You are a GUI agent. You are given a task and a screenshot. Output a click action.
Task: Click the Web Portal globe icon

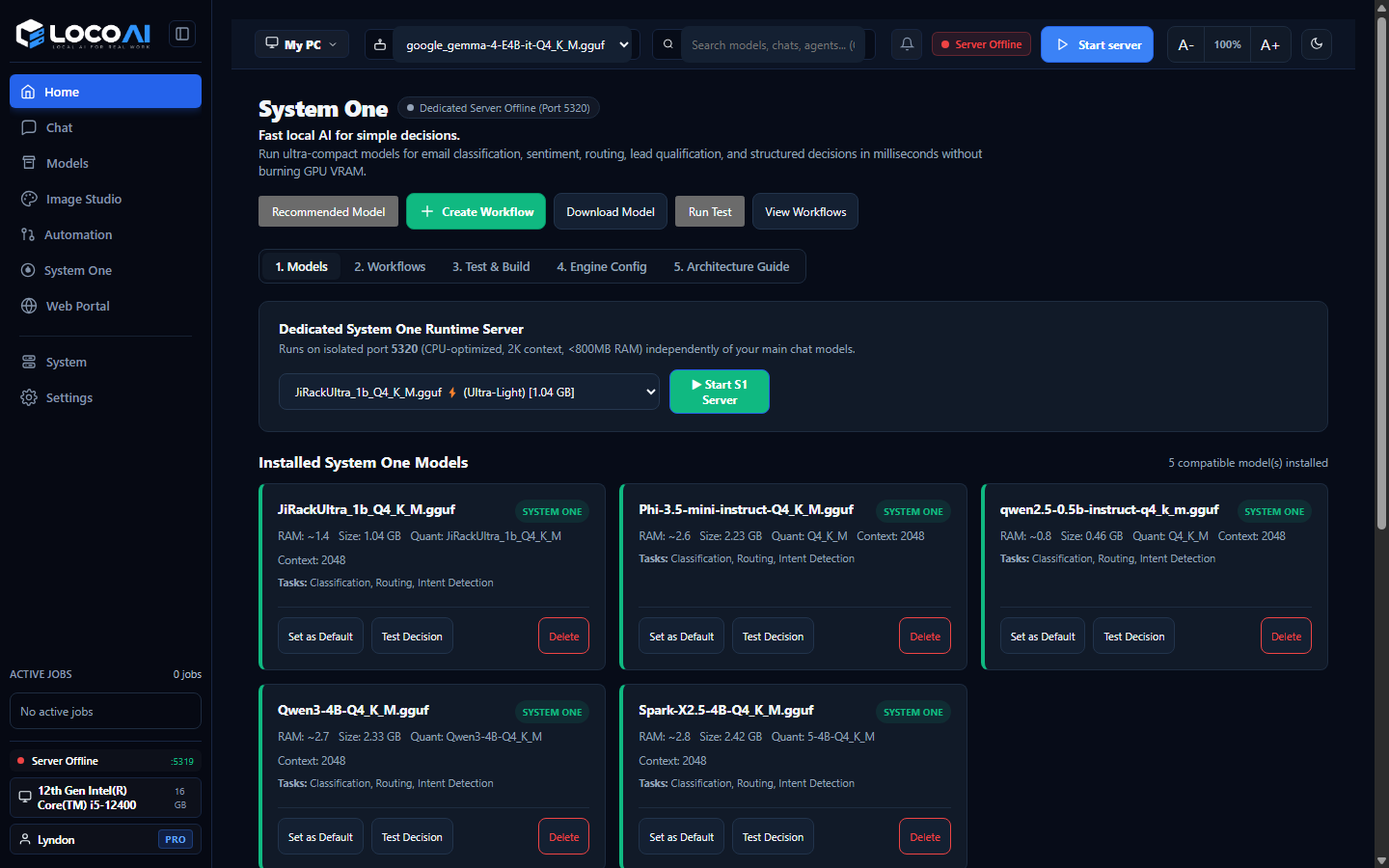point(29,306)
